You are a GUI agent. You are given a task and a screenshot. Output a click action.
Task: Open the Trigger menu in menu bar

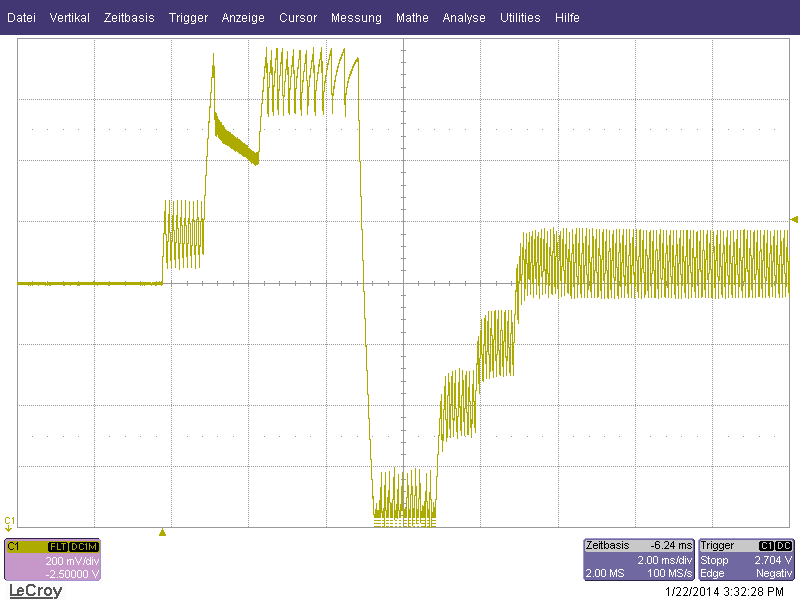(x=188, y=18)
